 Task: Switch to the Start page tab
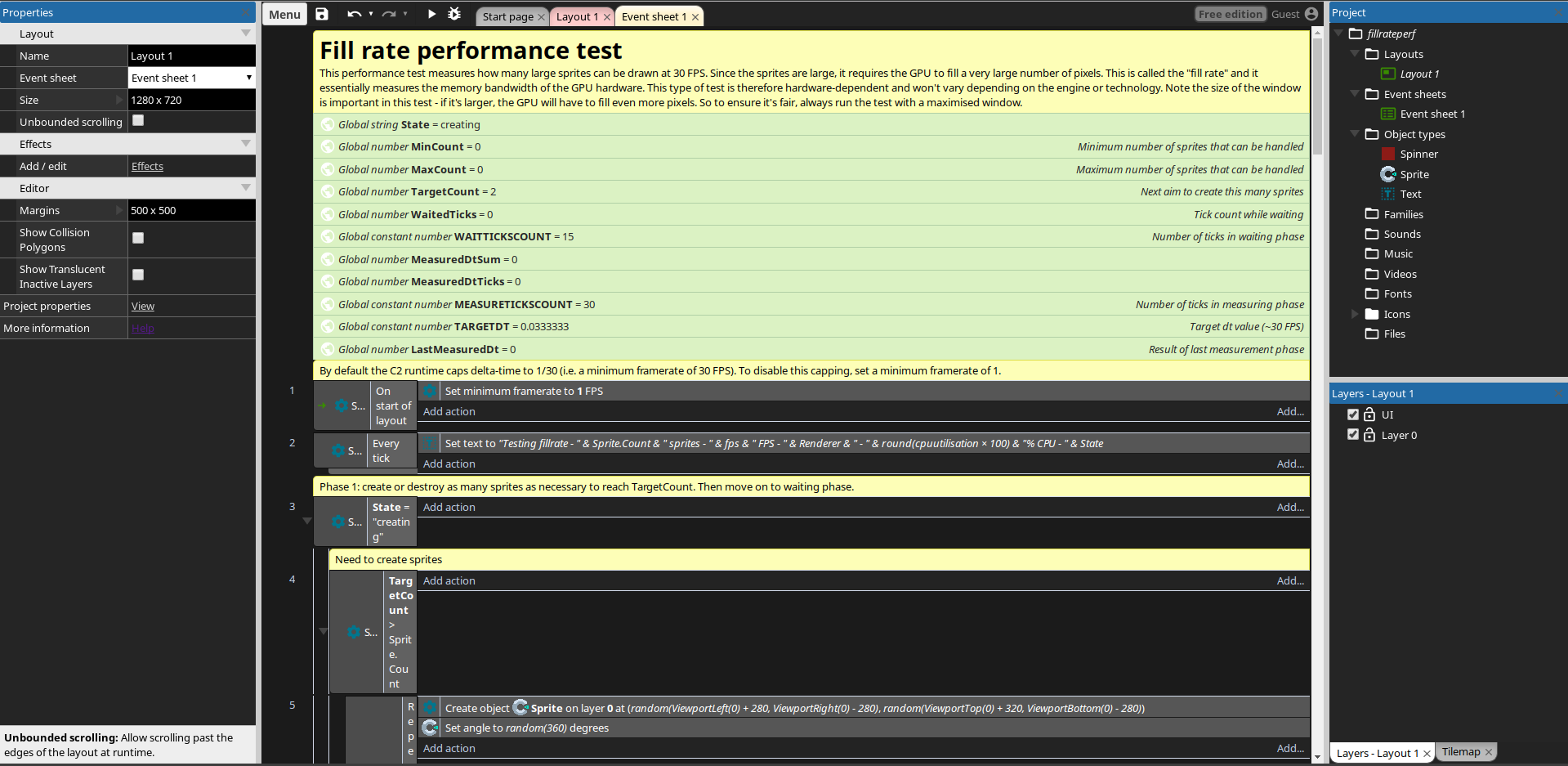coord(507,16)
